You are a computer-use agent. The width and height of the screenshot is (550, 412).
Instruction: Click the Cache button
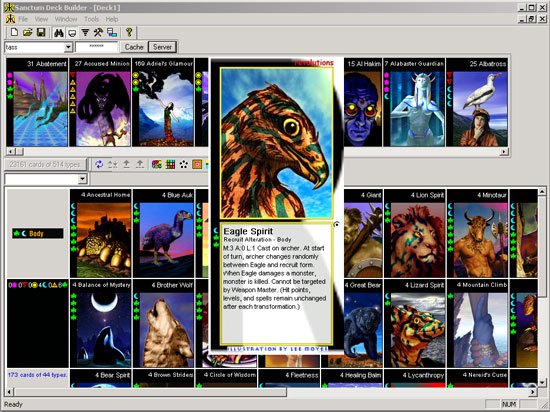pos(134,47)
